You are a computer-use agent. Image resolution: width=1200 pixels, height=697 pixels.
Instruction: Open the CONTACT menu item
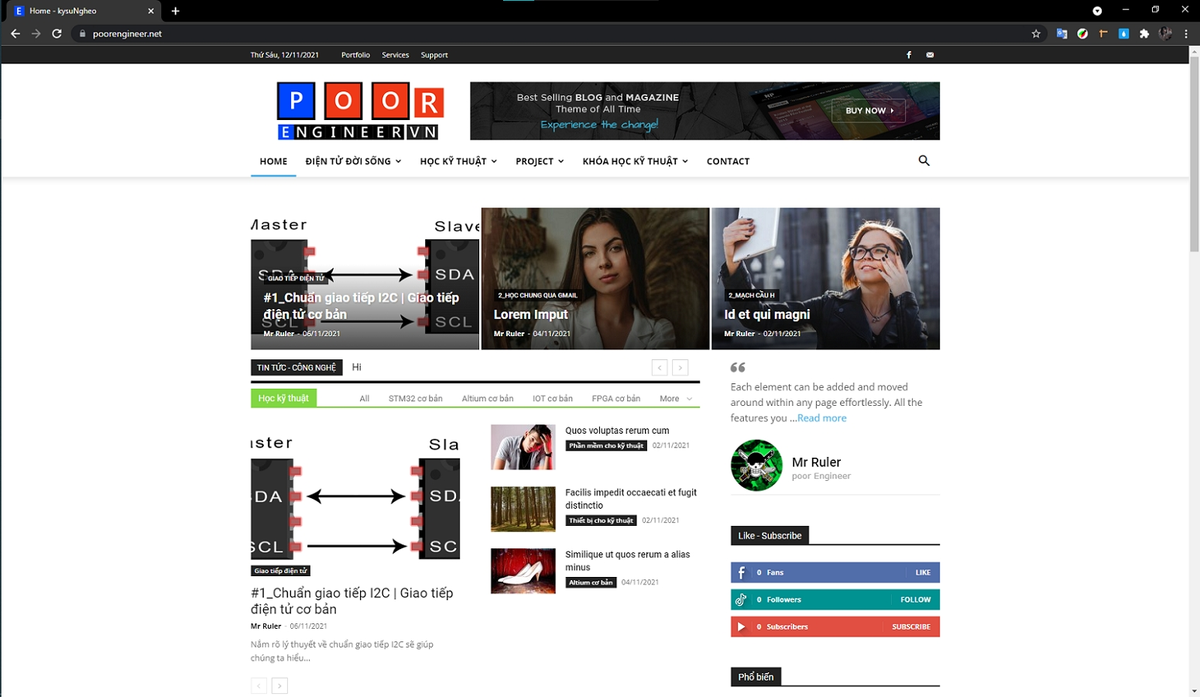[x=728, y=161]
